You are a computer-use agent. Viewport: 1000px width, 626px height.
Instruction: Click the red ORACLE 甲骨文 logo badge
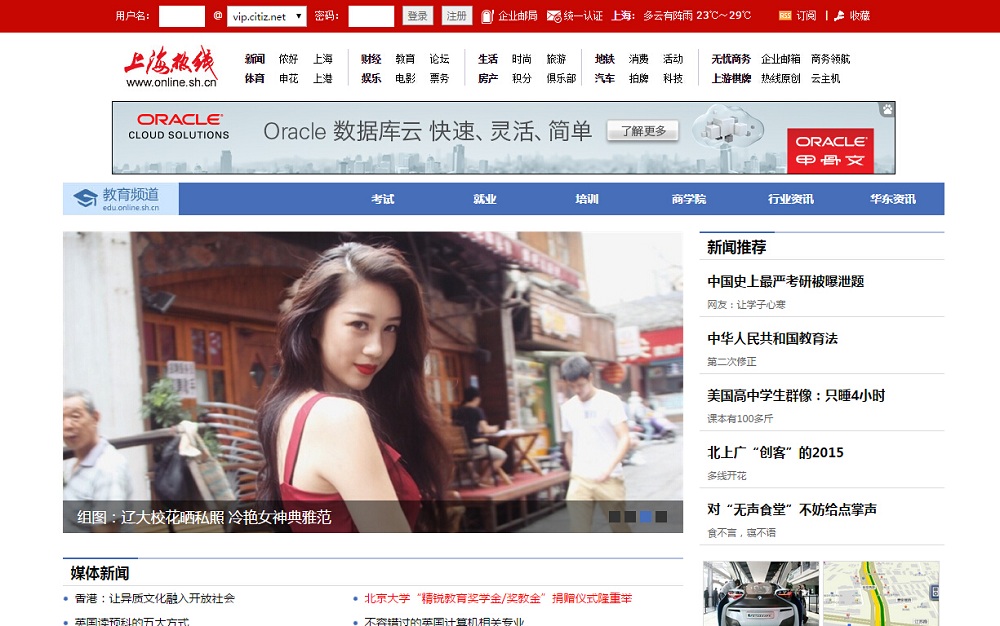coord(830,150)
